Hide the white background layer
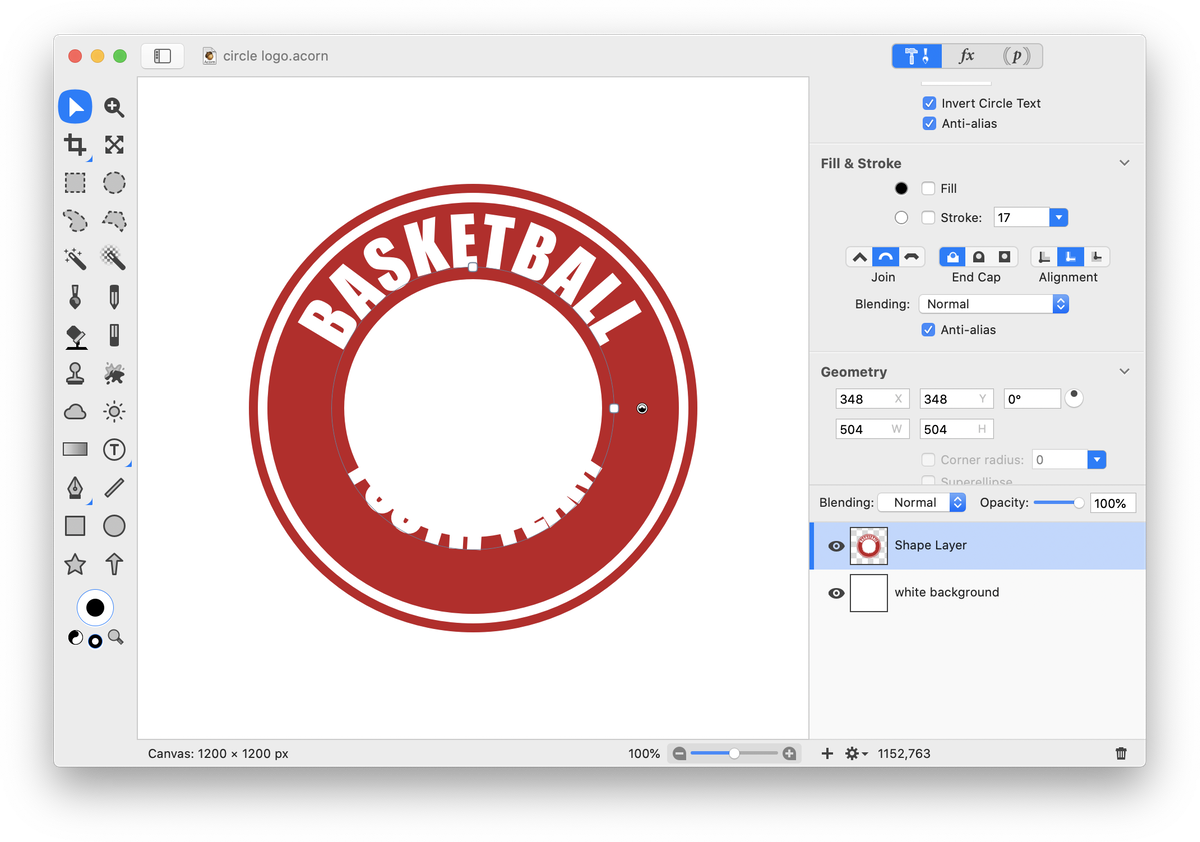 point(836,593)
